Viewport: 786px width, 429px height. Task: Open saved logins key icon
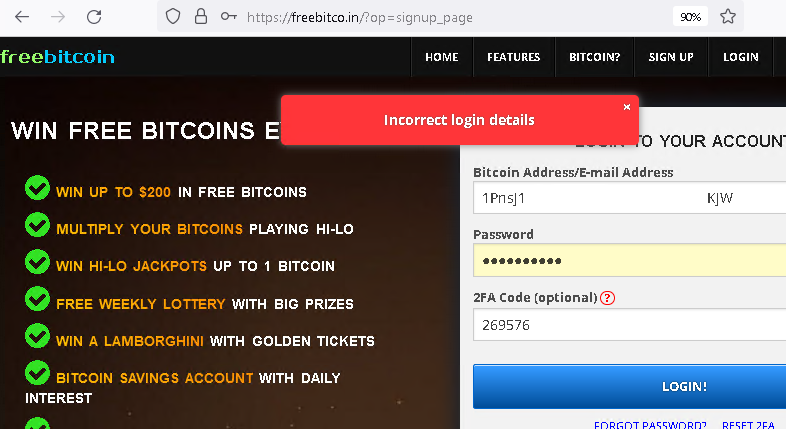229,17
